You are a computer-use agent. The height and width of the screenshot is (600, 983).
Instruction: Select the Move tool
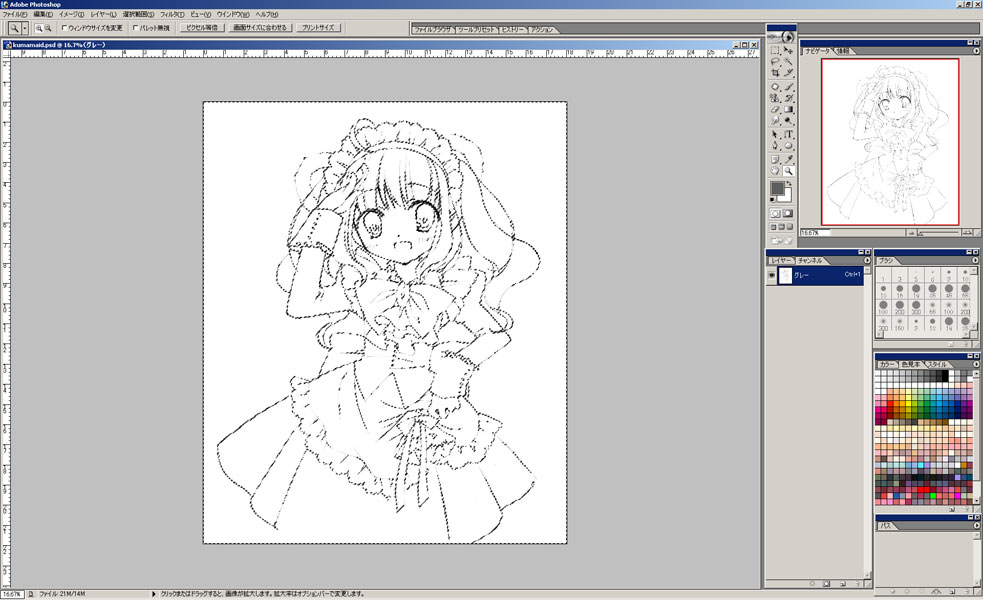pos(789,50)
